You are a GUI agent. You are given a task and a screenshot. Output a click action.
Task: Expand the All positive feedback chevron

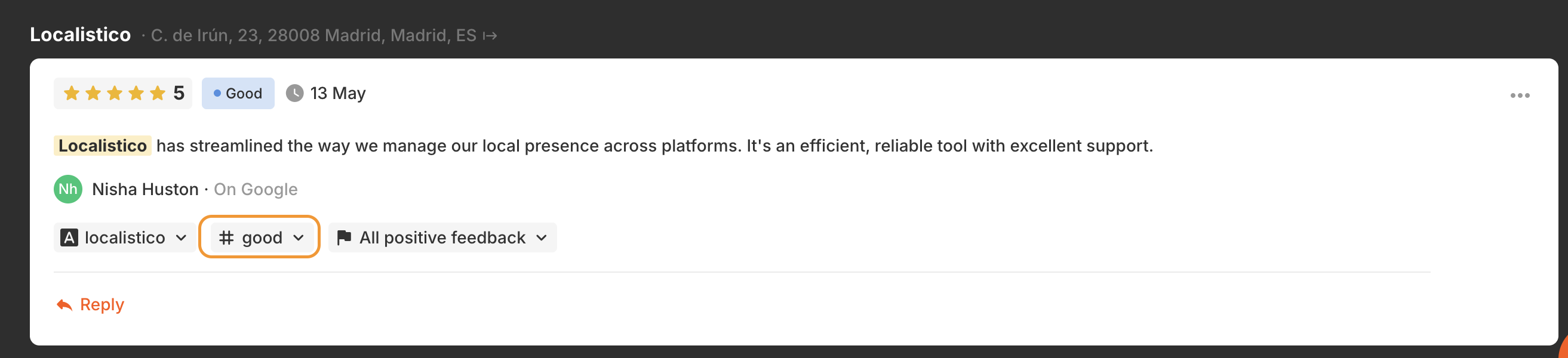pos(542,237)
